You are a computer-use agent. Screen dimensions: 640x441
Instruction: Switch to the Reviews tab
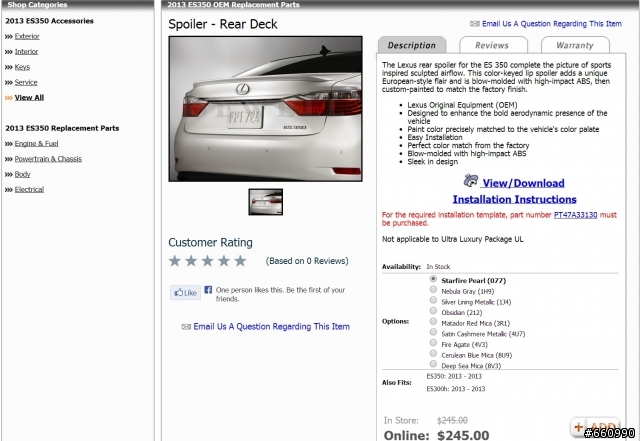(493, 45)
